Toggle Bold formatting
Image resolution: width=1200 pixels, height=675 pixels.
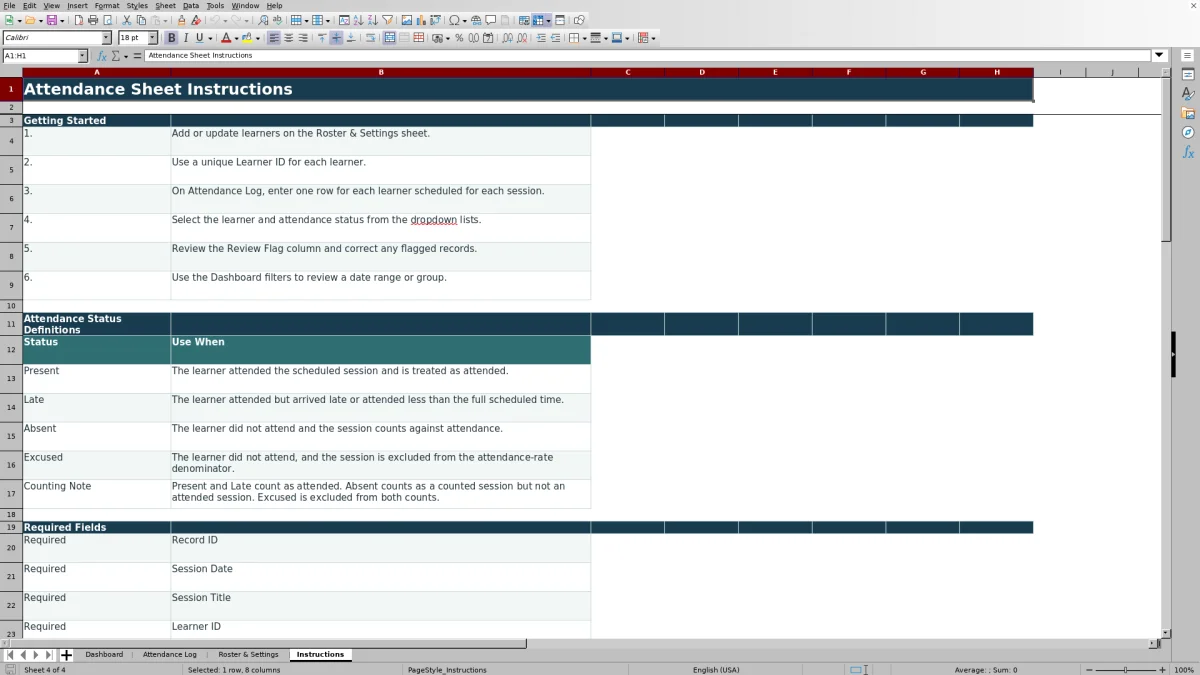click(x=171, y=38)
